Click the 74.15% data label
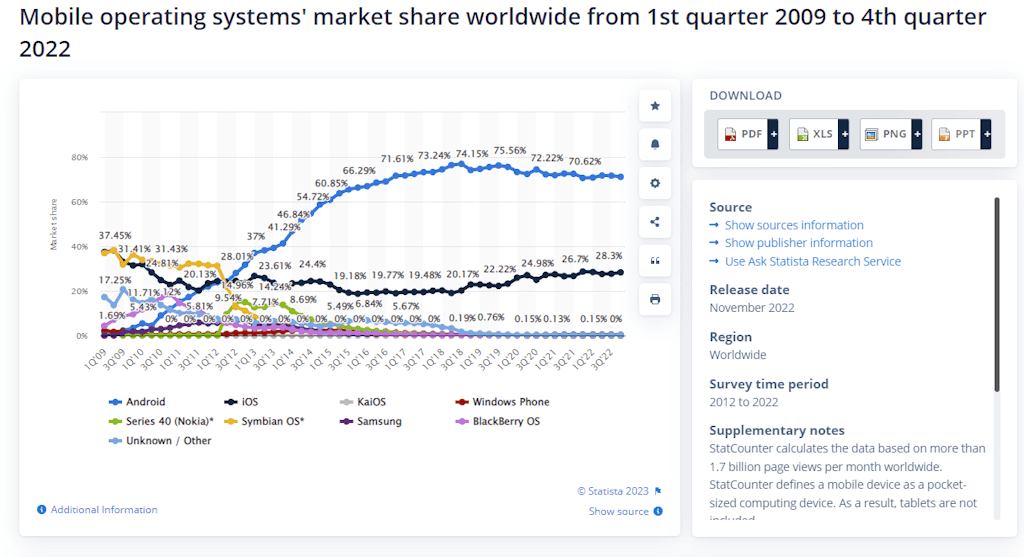Viewport: 1024px width, 557px height. [472, 153]
